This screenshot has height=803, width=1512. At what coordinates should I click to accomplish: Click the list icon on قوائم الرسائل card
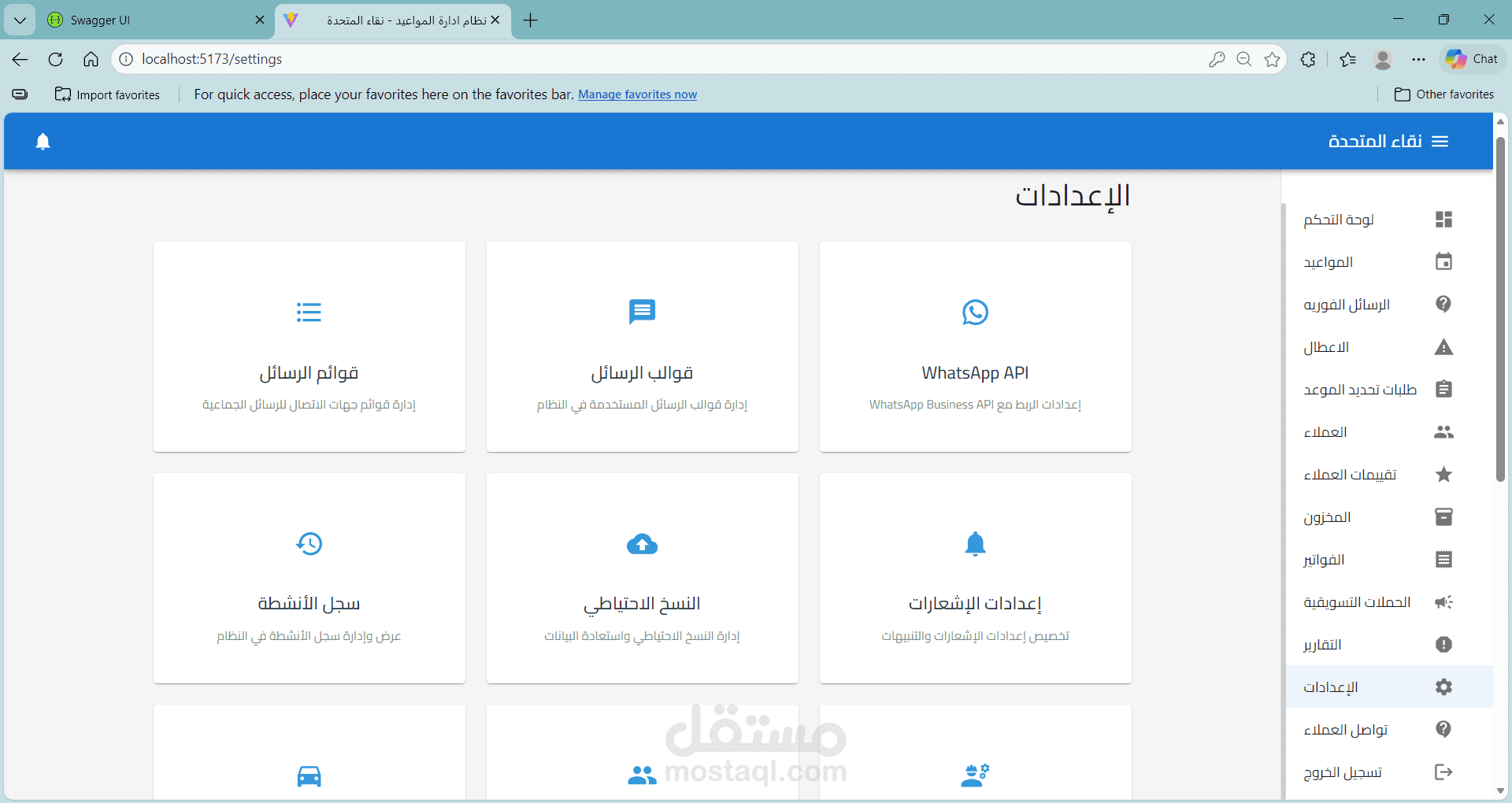[309, 313]
